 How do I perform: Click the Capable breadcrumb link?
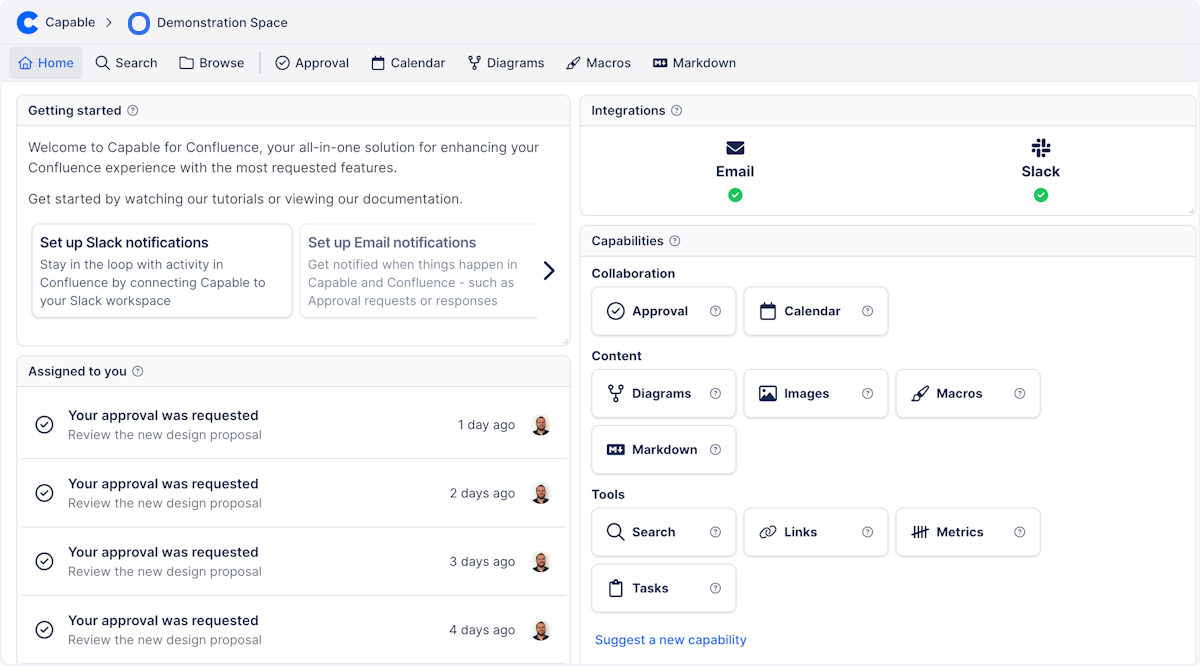[x=70, y=22]
